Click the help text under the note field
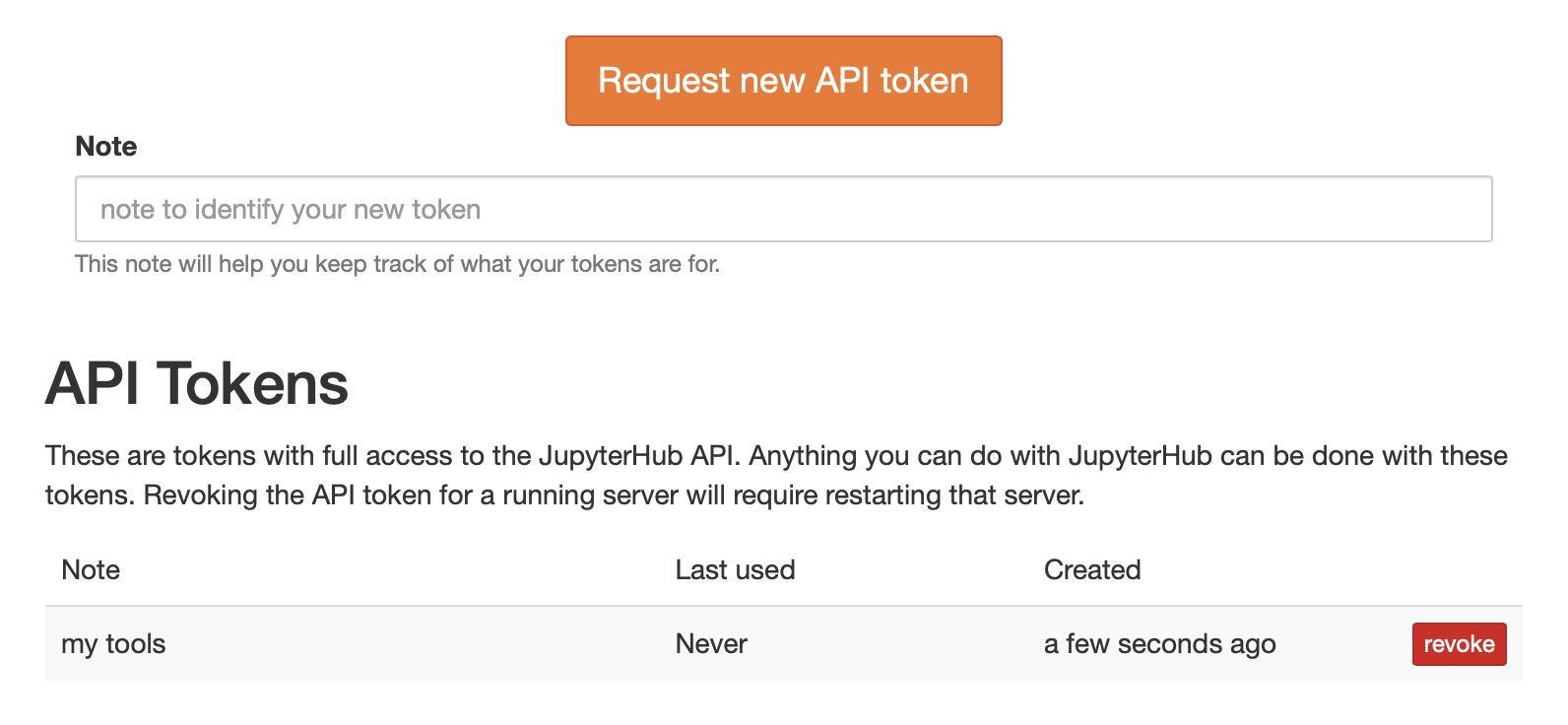Screen dimensions: 1568x725 coord(397,264)
